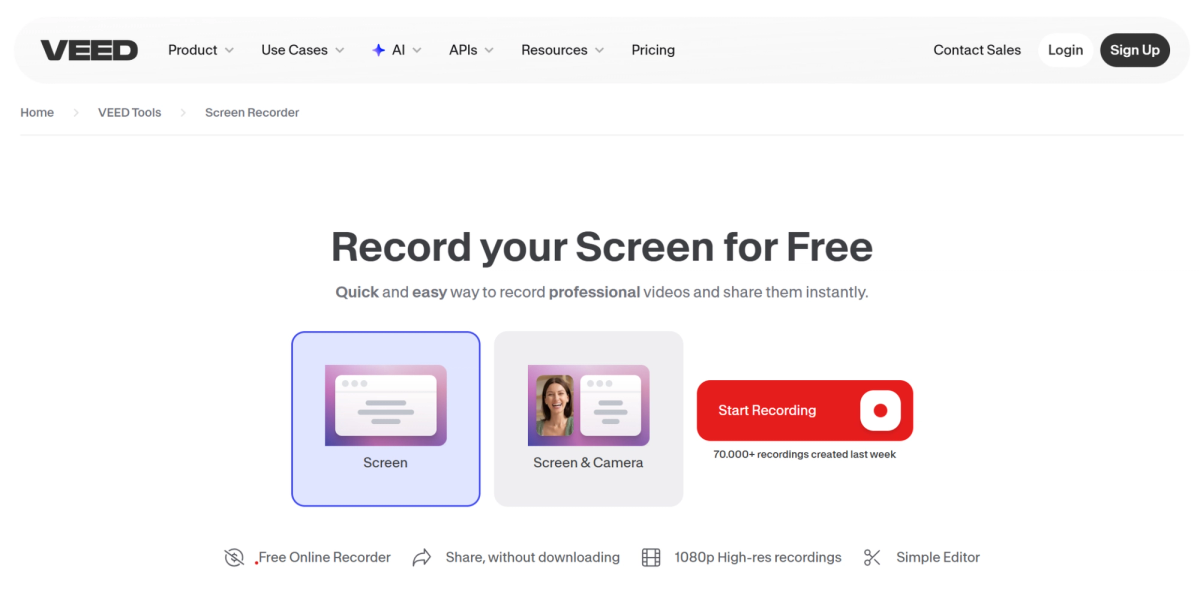1200x608 pixels.
Task: Open the APIs dropdown chevron
Action: [489, 50]
